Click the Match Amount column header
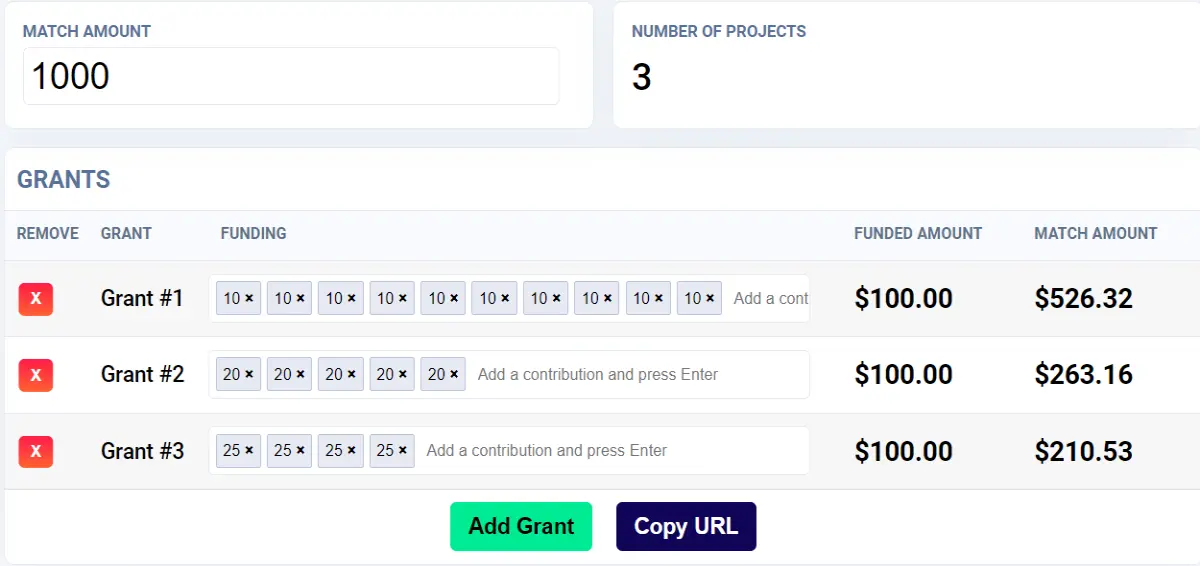The width and height of the screenshot is (1200, 566). pyautogui.click(x=1095, y=233)
